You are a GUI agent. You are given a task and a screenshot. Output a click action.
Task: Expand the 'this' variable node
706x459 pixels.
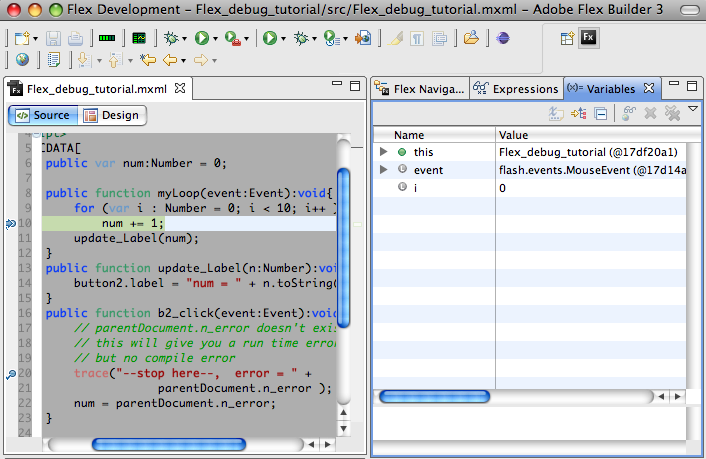[384, 151]
